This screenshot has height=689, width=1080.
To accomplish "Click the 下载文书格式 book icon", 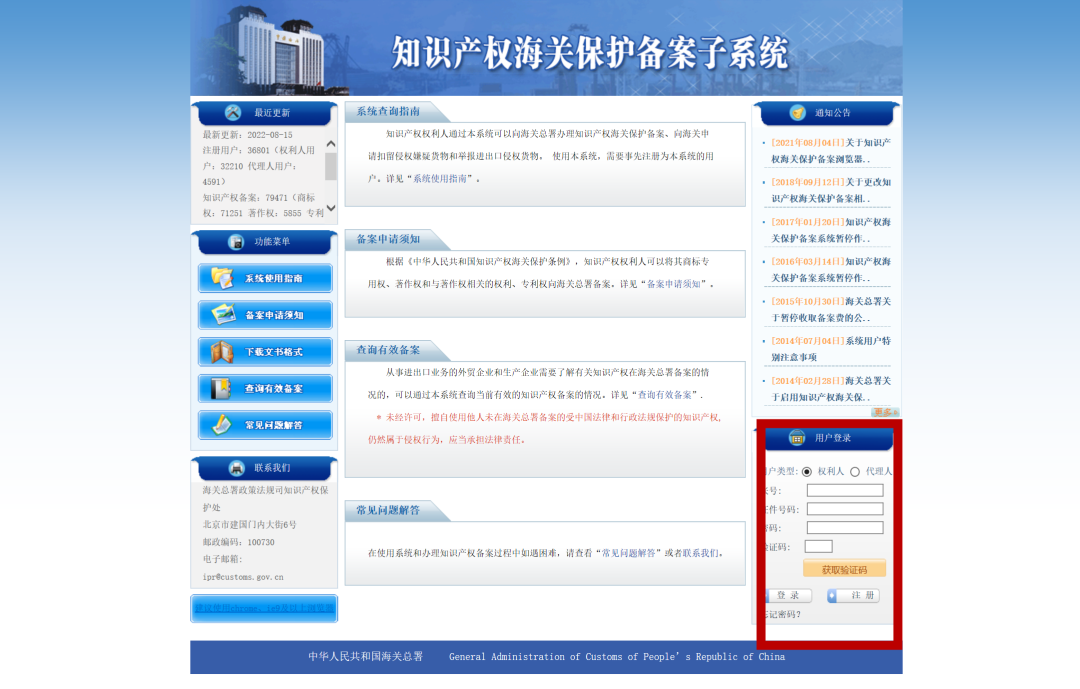I will 222,352.
